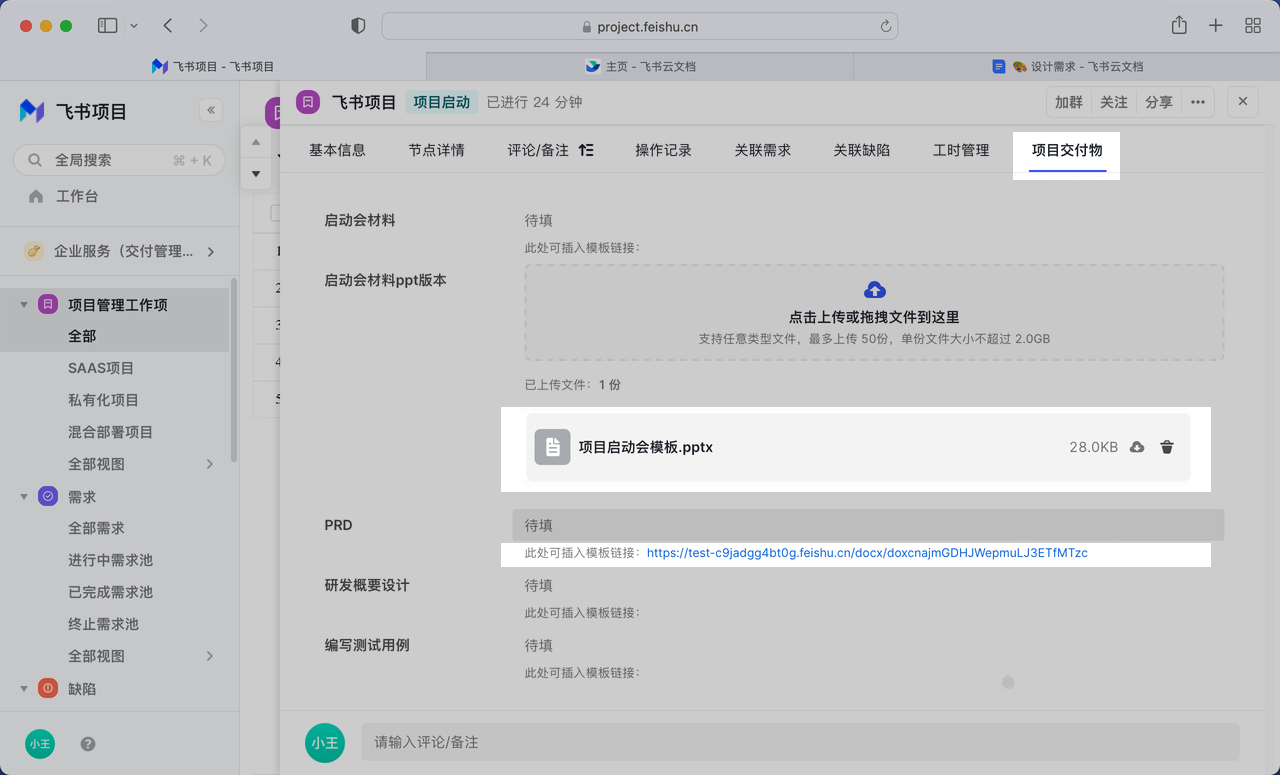Click the cloud upload icon
This screenshot has width=1280, height=775.
point(874,291)
